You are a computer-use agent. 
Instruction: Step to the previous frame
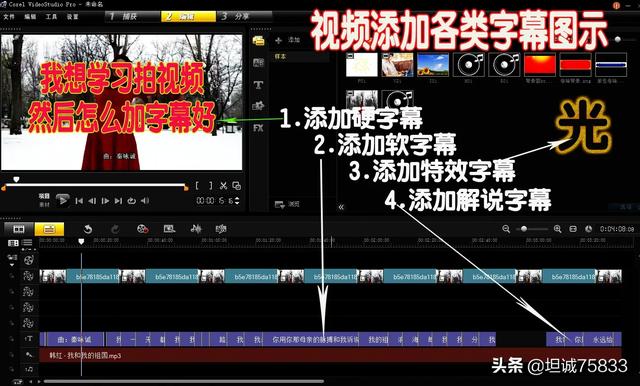point(92,201)
